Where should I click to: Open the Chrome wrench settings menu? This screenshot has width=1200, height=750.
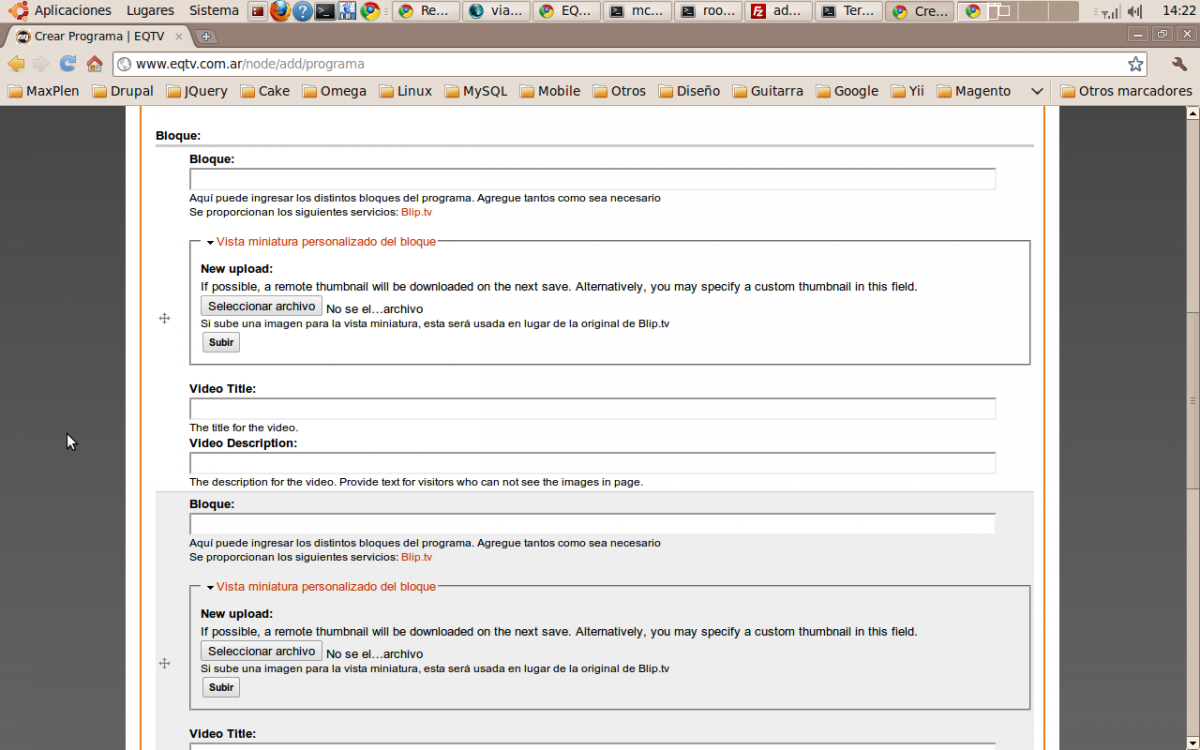[1179, 64]
